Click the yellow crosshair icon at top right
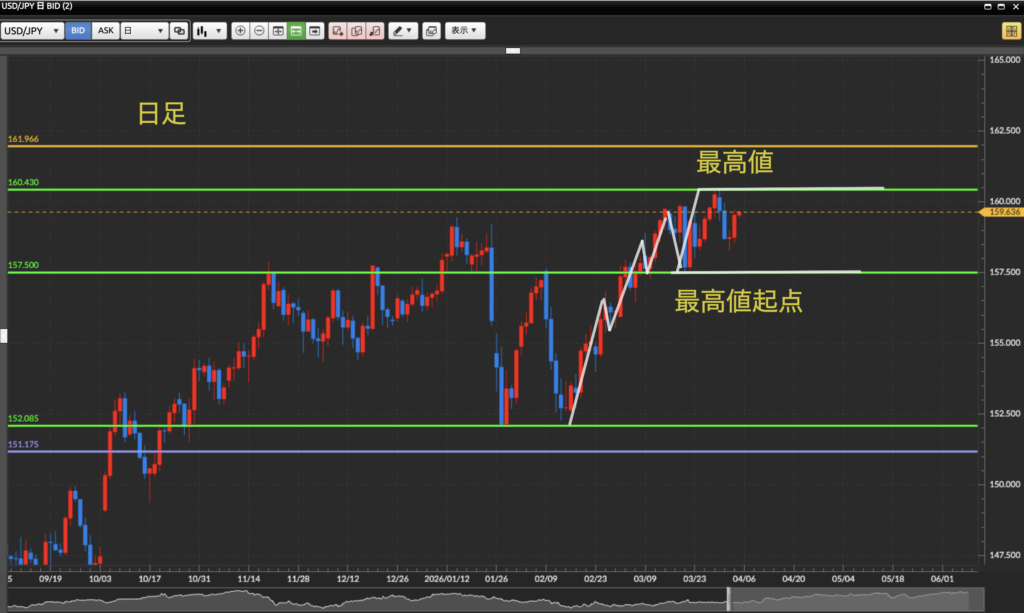 click(1010, 31)
